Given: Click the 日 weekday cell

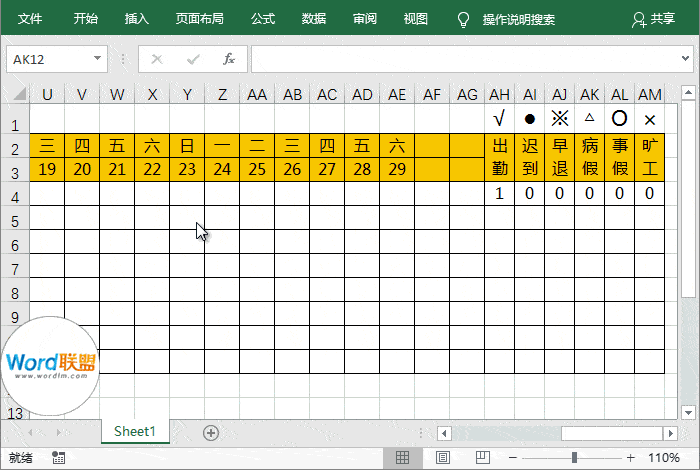Looking at the screenshot, I should tap(187, 146).
